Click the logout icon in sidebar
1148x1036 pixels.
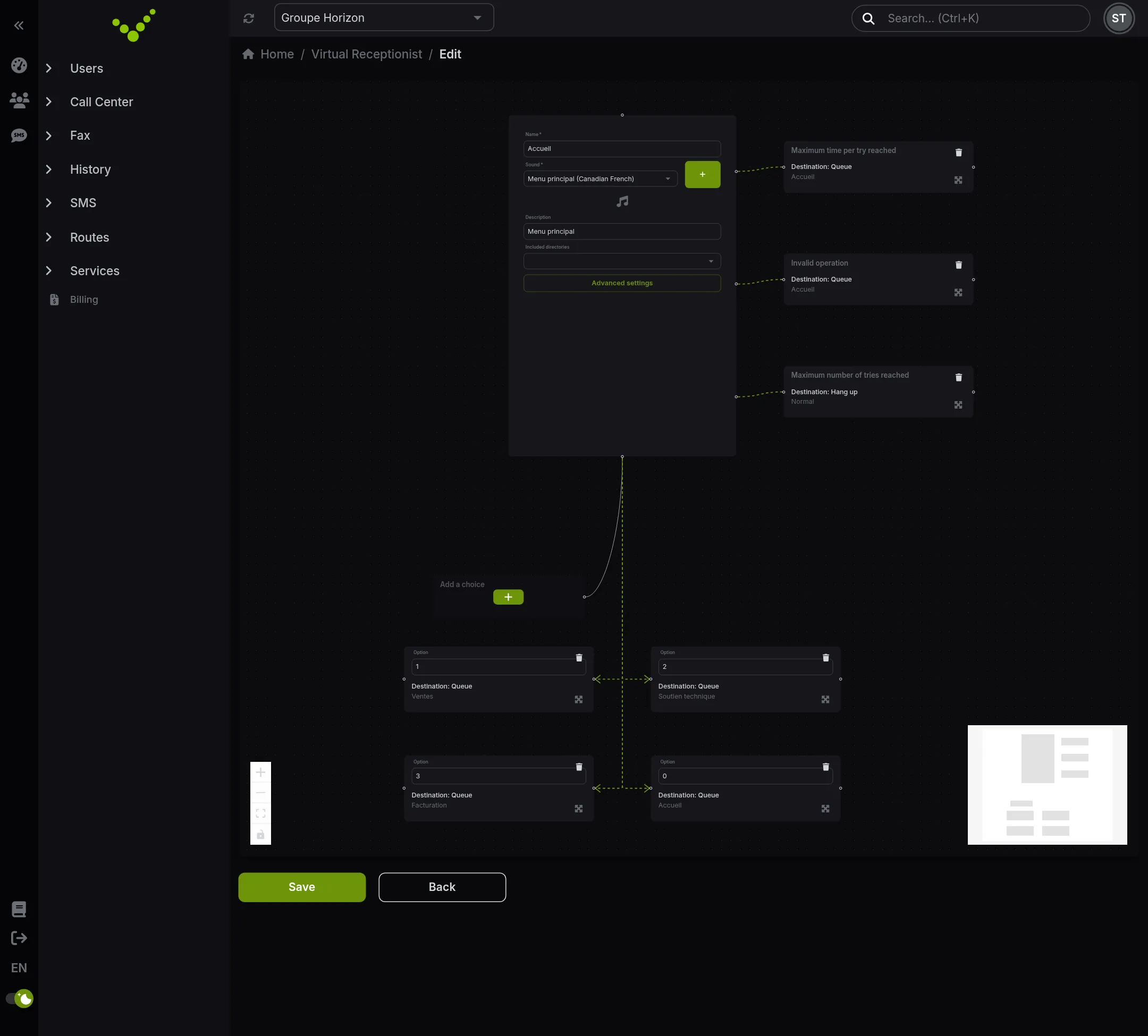(x=19, y=938)
